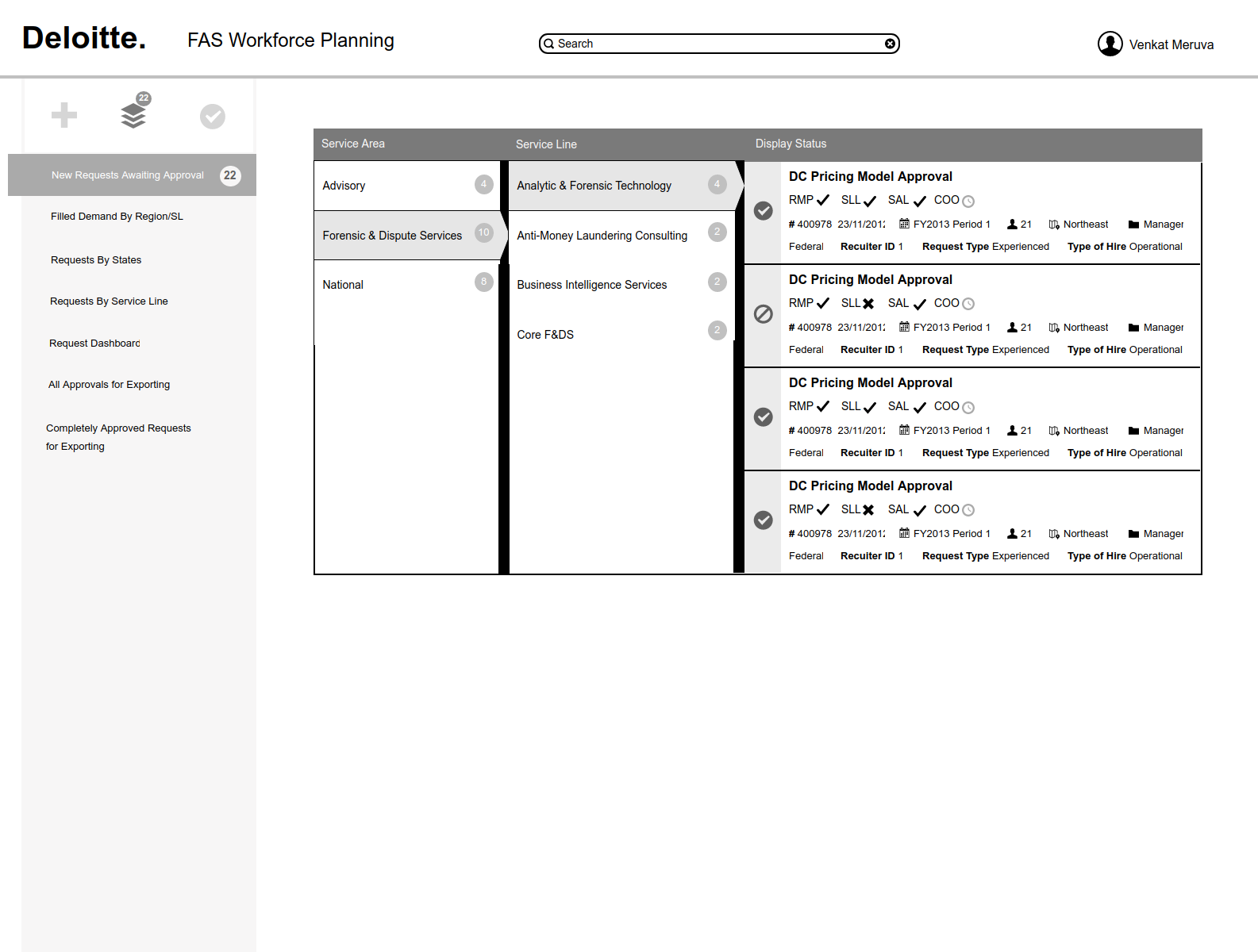Click Manager folder icon in third request
The image size is (1258, 952).
point(1133,431)
